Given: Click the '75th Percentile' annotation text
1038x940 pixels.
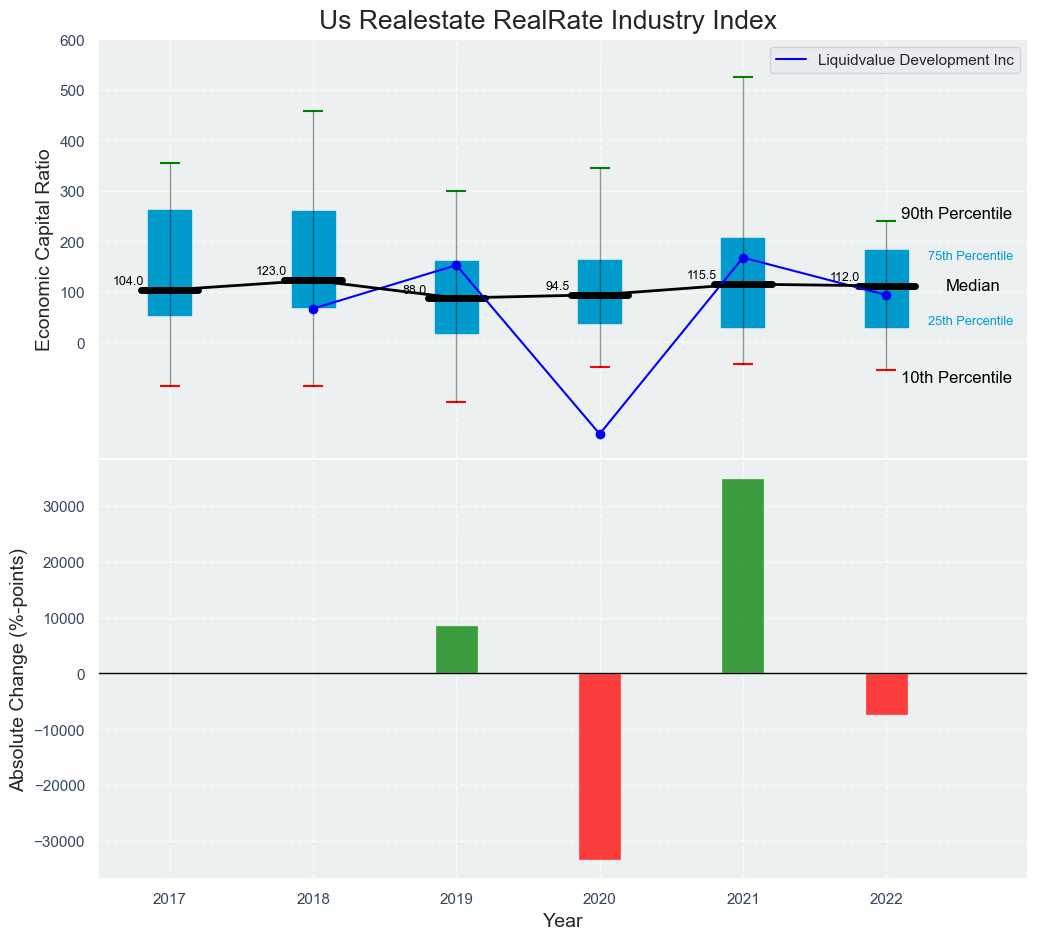Looking at the screenshot, I should (x=970, y=257).
